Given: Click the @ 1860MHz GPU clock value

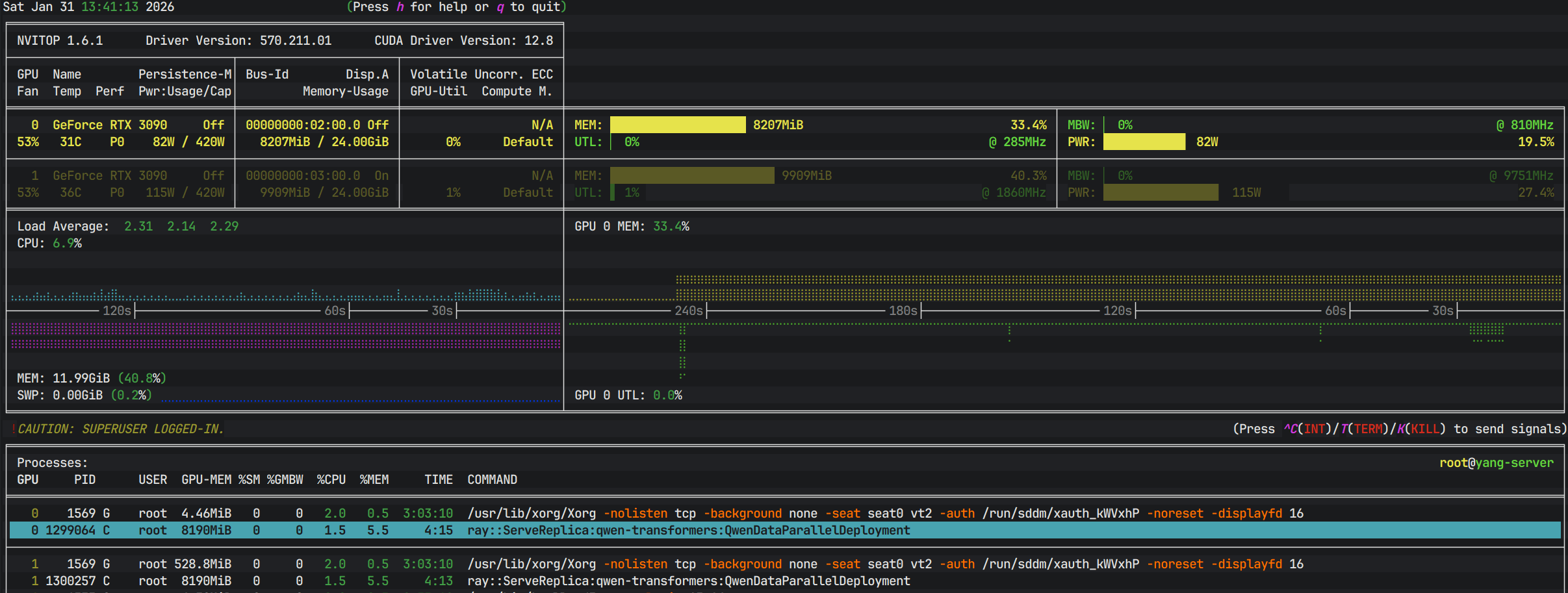Looking at the screenshot, I should point(1014,192).
